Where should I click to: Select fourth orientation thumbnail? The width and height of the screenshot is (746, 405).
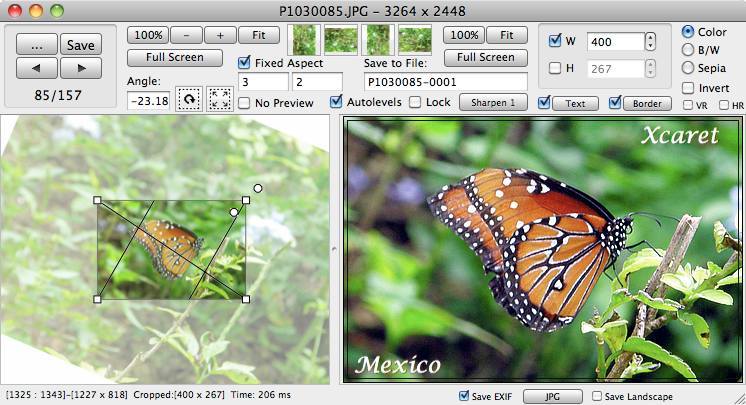(x=415, y=40)
